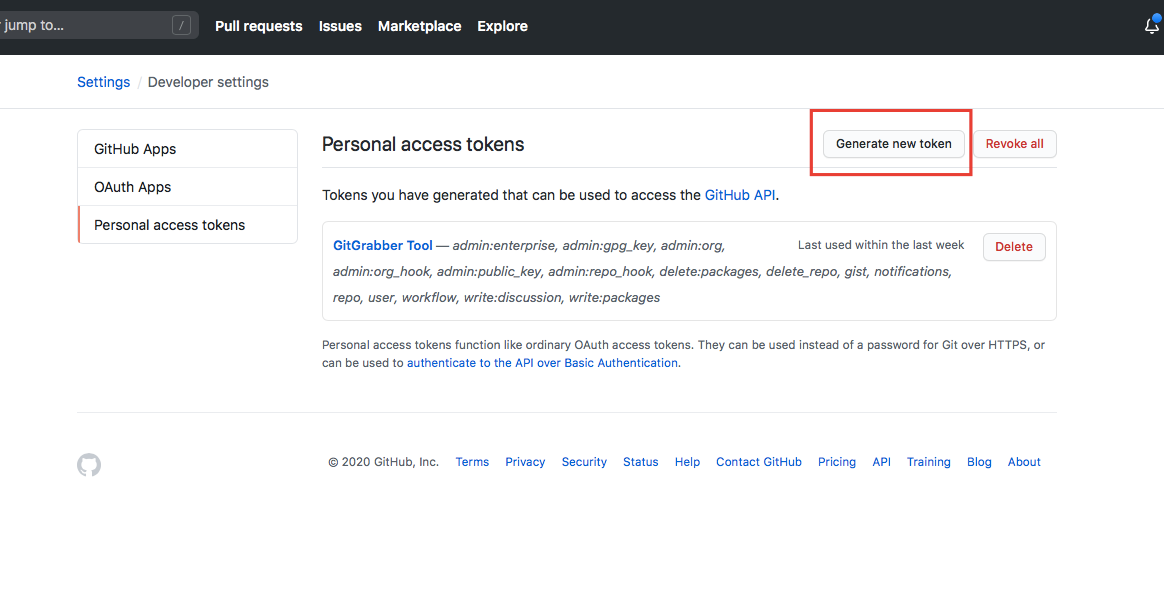
Task: Open the Marketplace menu item
Action: (x=419, y=26)
